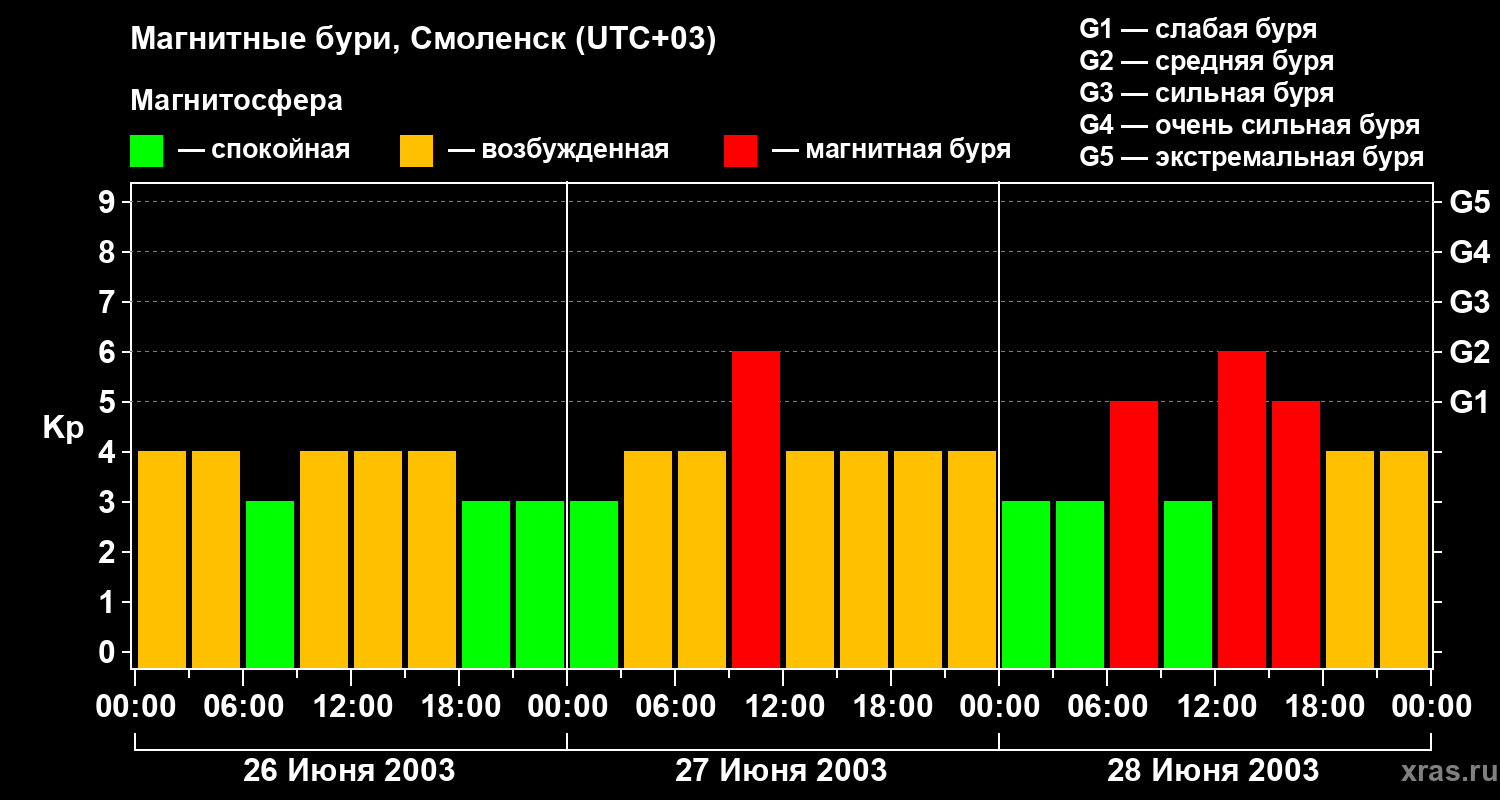
Task: Click the '26 Июня 2003' date label
Action: pos(349,771)
